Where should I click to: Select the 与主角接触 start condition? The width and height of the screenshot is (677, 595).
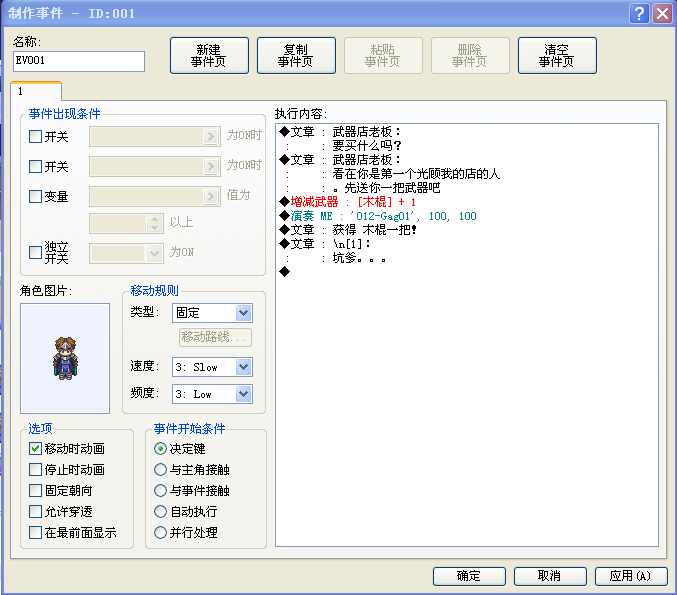(160, 469)
